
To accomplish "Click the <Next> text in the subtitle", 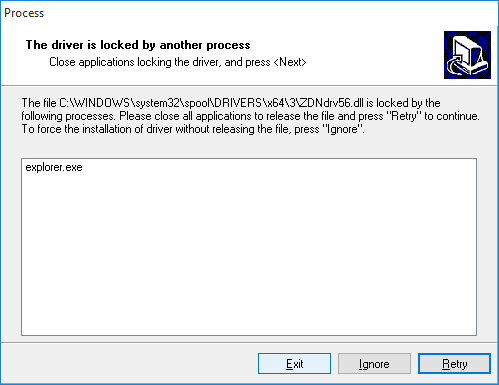I will pyautogui.click(x=290, y=62).
